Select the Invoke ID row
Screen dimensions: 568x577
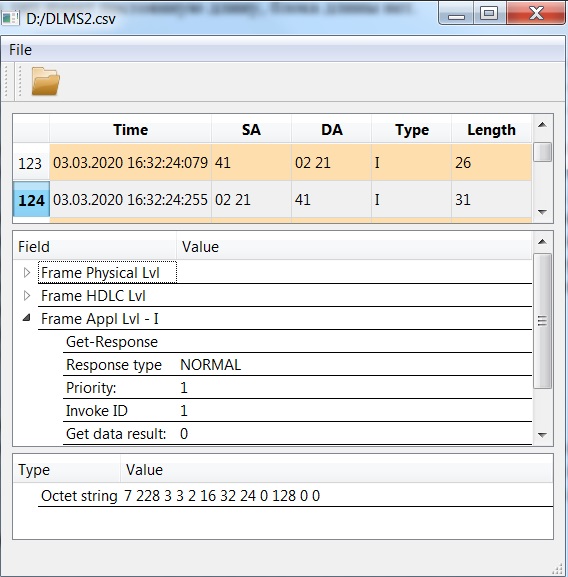[x=297, y=410]
